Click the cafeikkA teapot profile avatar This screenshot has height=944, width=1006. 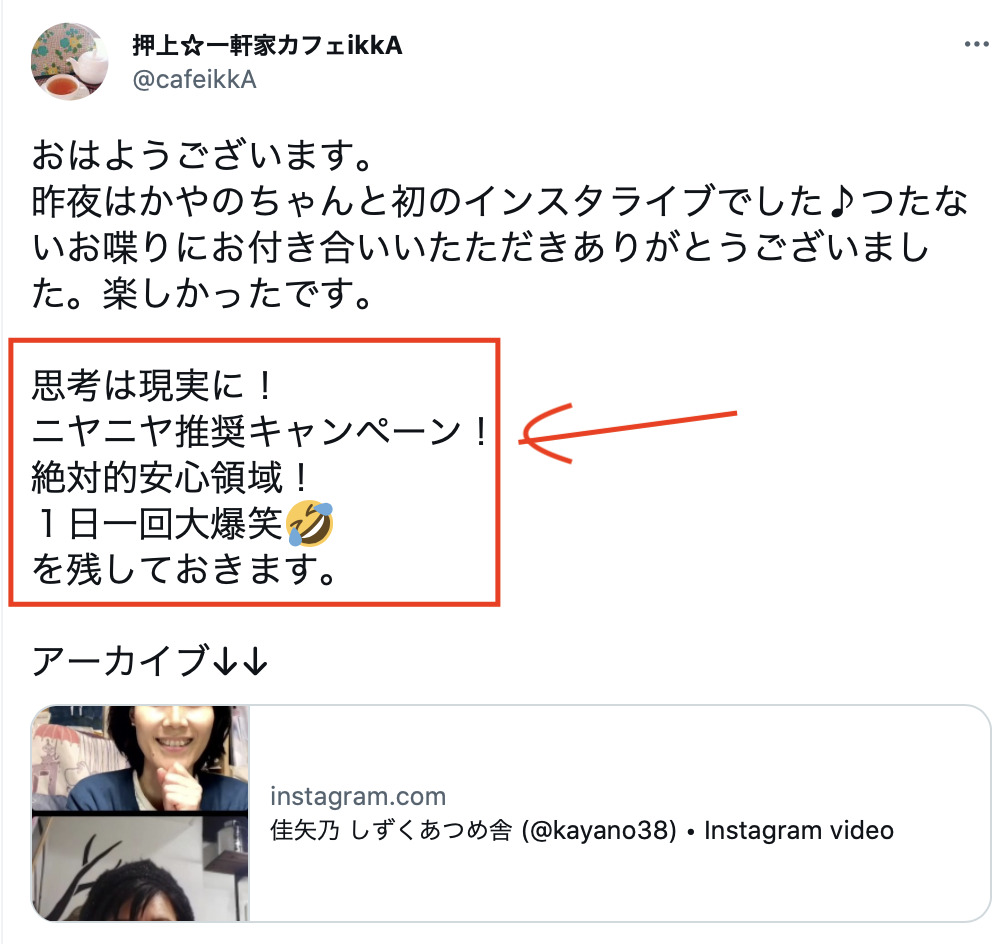pyautogui.click(x=69, y=62)
